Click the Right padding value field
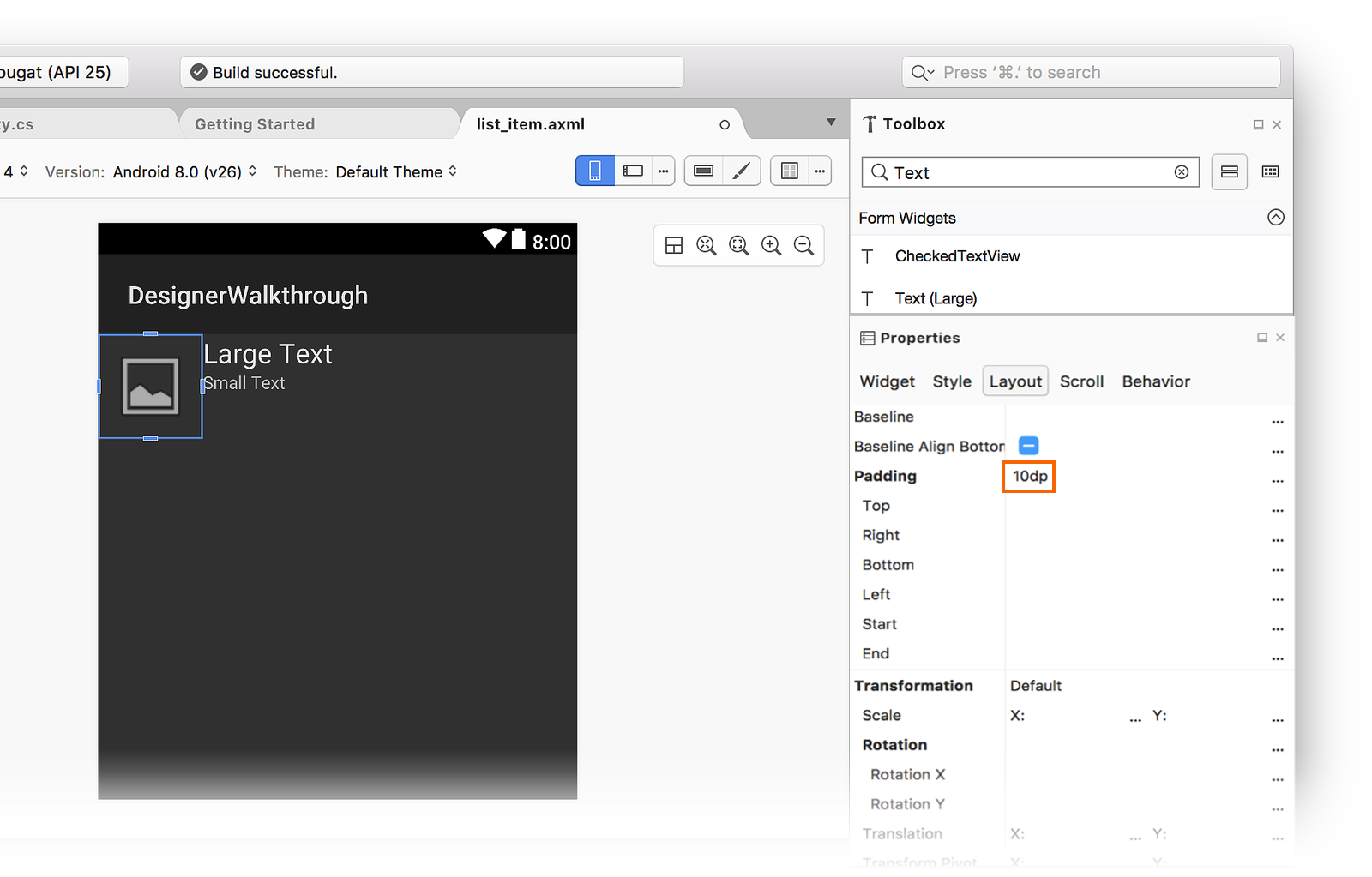The width and height of the screenshot is (1372, 877). [x=1137, y=535]
